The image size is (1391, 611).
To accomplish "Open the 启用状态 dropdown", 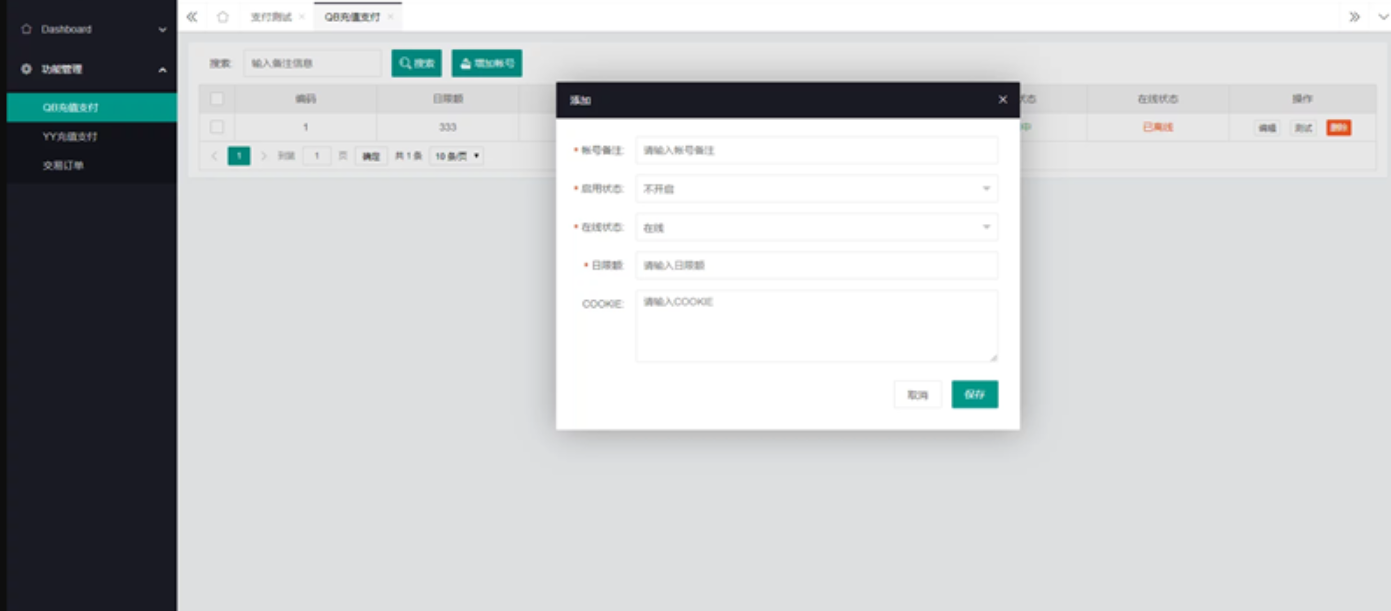I will point(816,189).
